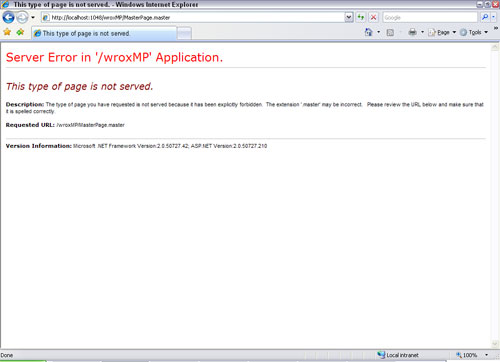500x362 pixels.
Task: Click the 'Done' status bar text
Action: tap(7, 355)
